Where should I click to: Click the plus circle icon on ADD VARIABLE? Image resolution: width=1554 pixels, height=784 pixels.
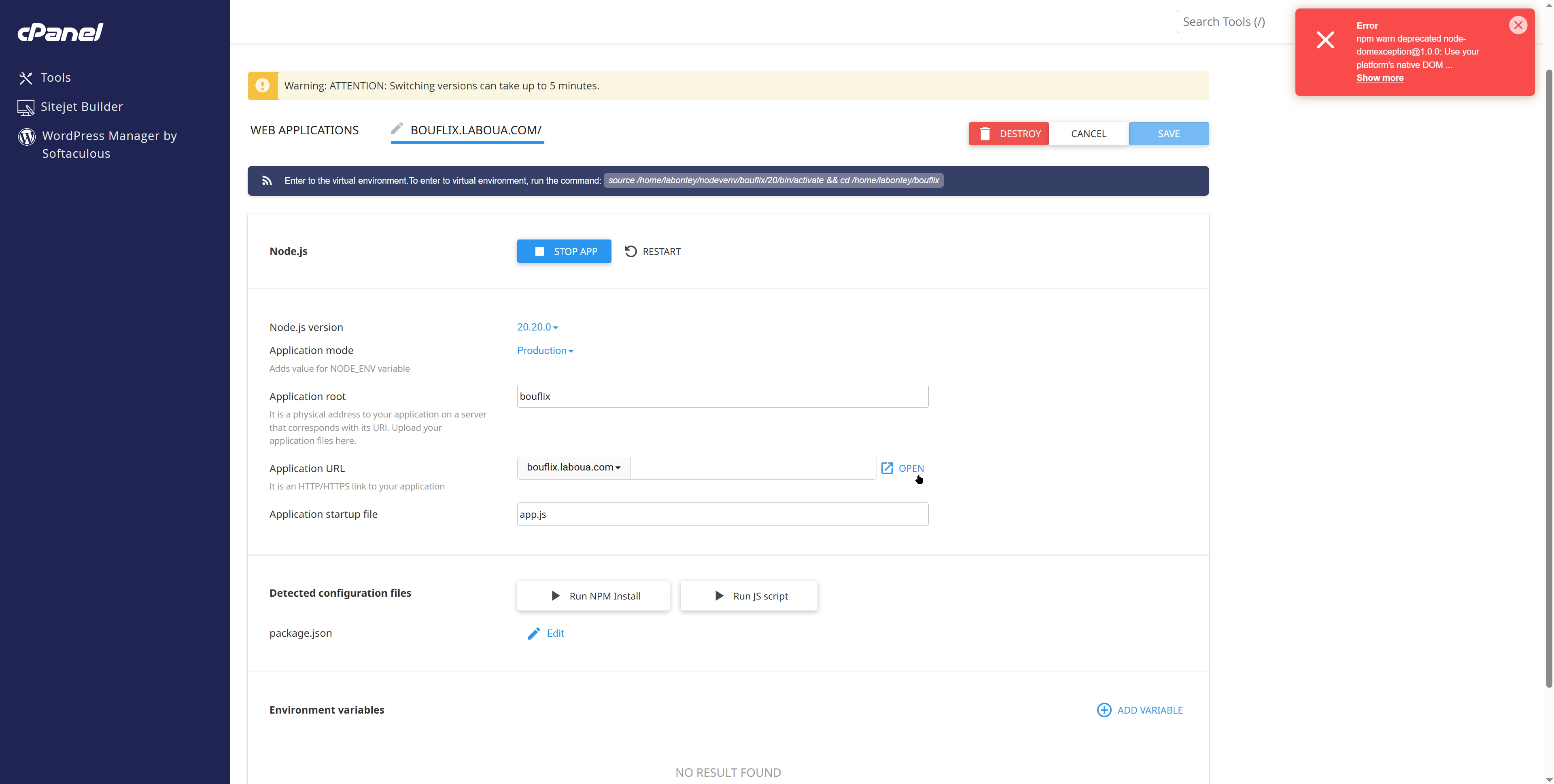[1104, 710]
